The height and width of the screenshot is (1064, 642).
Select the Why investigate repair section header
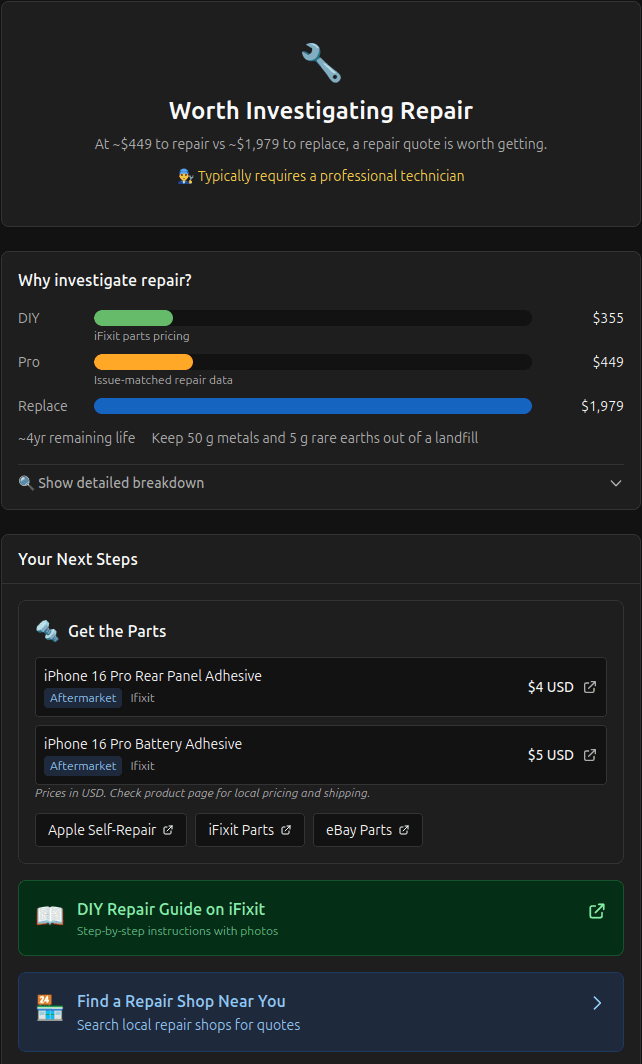pos(104,280)
